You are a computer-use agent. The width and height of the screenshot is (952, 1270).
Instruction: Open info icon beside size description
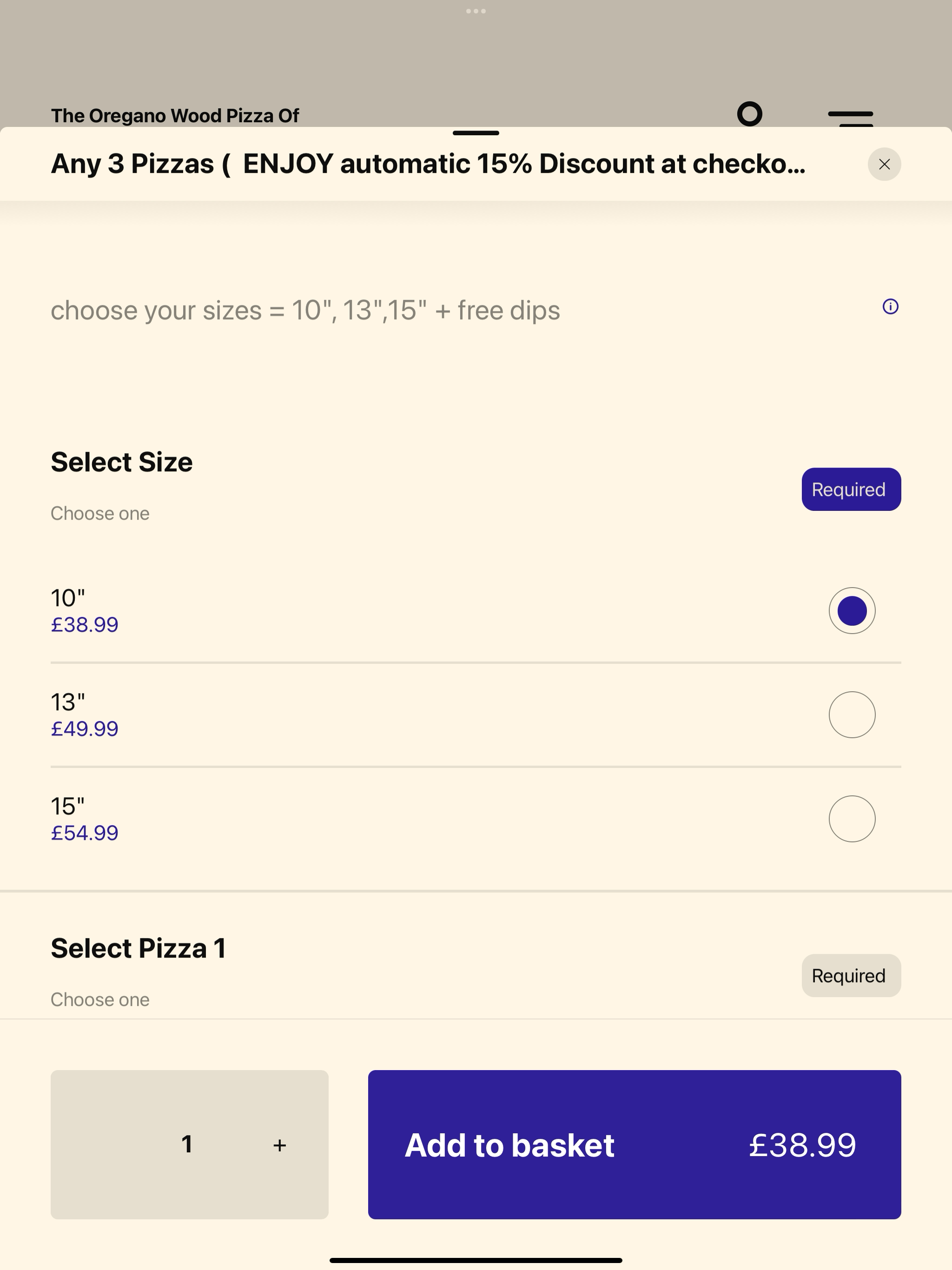tap(890, 307)
